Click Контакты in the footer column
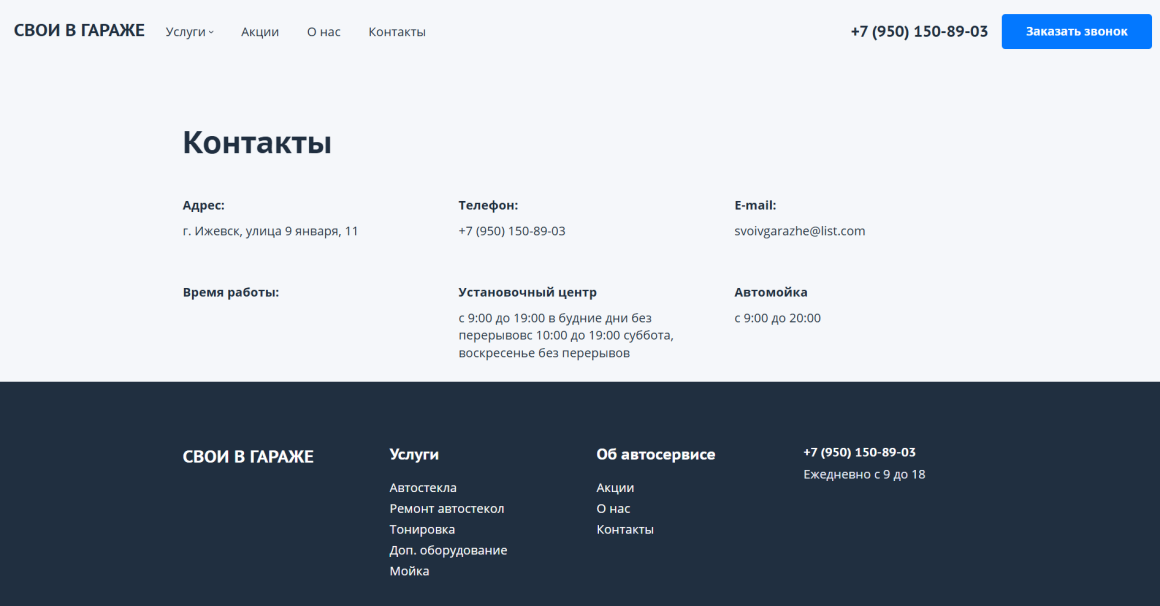Image resolution: width=1160 pixels, height=606 pixels. [x=625, y=530]
